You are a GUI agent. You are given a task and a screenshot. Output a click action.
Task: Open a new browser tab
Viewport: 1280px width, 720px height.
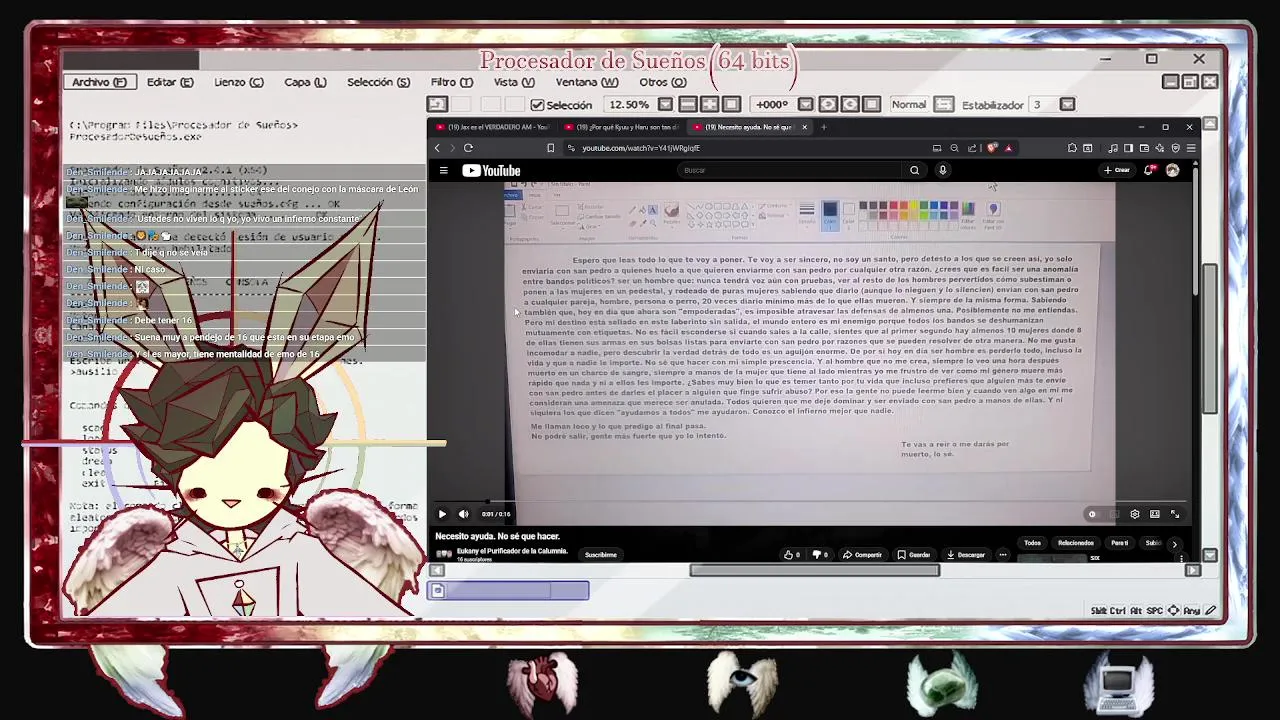click(823, 127)
